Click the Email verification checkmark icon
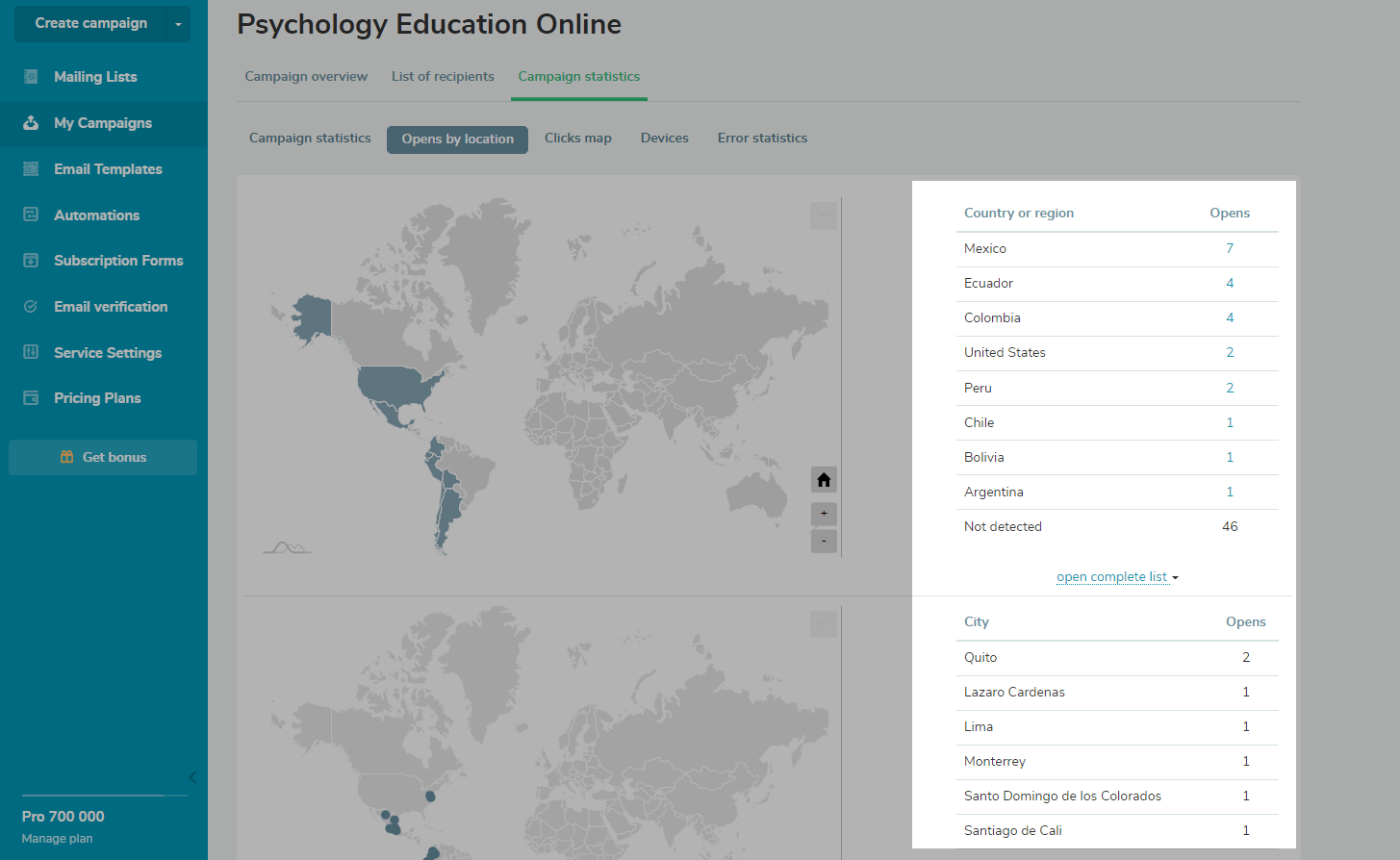This screenshot has height=860, width=1400. (31, 307)
